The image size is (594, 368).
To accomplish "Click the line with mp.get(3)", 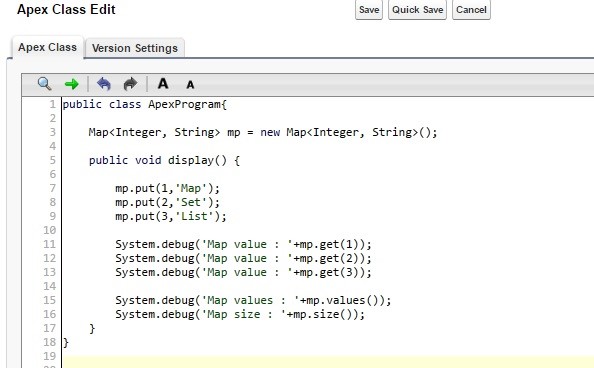I will 244,272.
